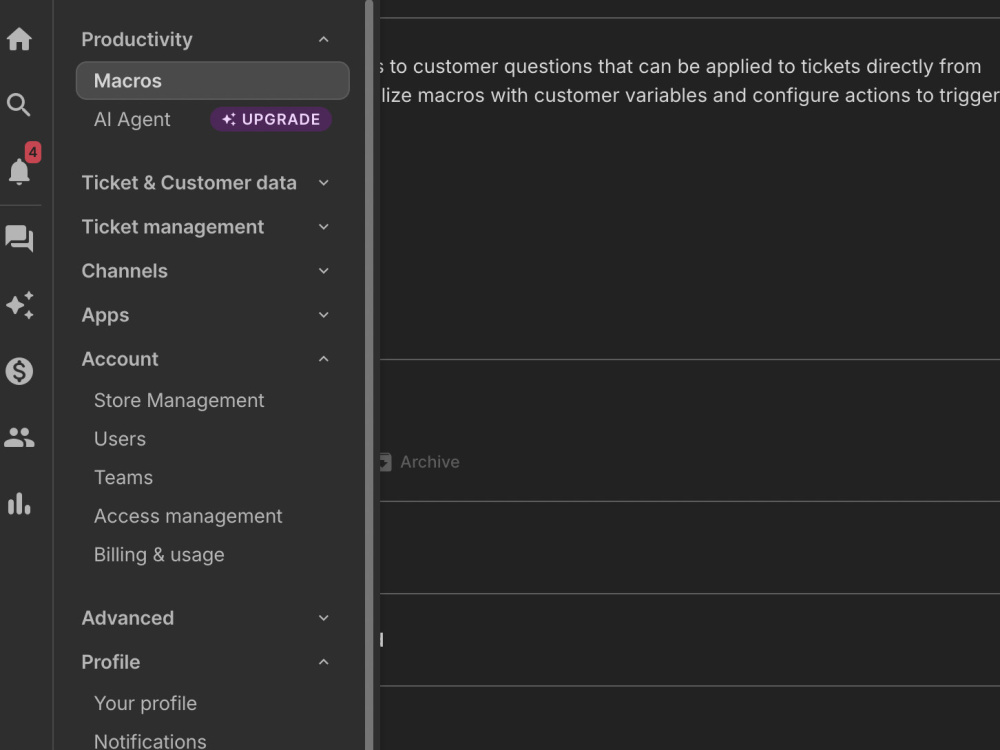Viewport: 1000px width, 750px height.
Task: Open the Customers people icon
Action: click(19, 438)
